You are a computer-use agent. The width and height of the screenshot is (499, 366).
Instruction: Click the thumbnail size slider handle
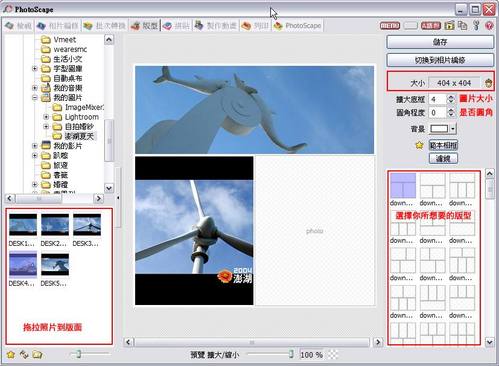[79, 354]
